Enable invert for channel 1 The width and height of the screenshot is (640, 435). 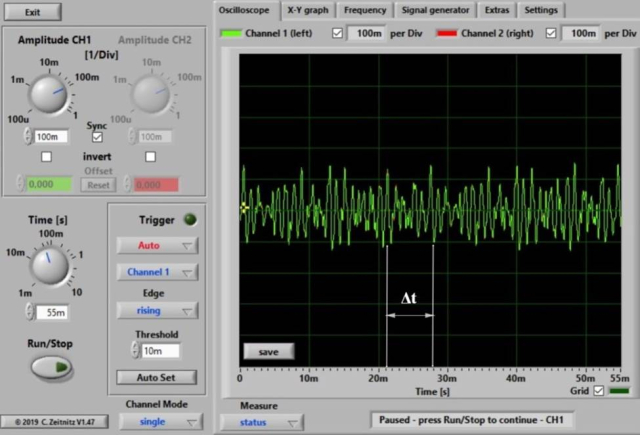pos(46,157)
